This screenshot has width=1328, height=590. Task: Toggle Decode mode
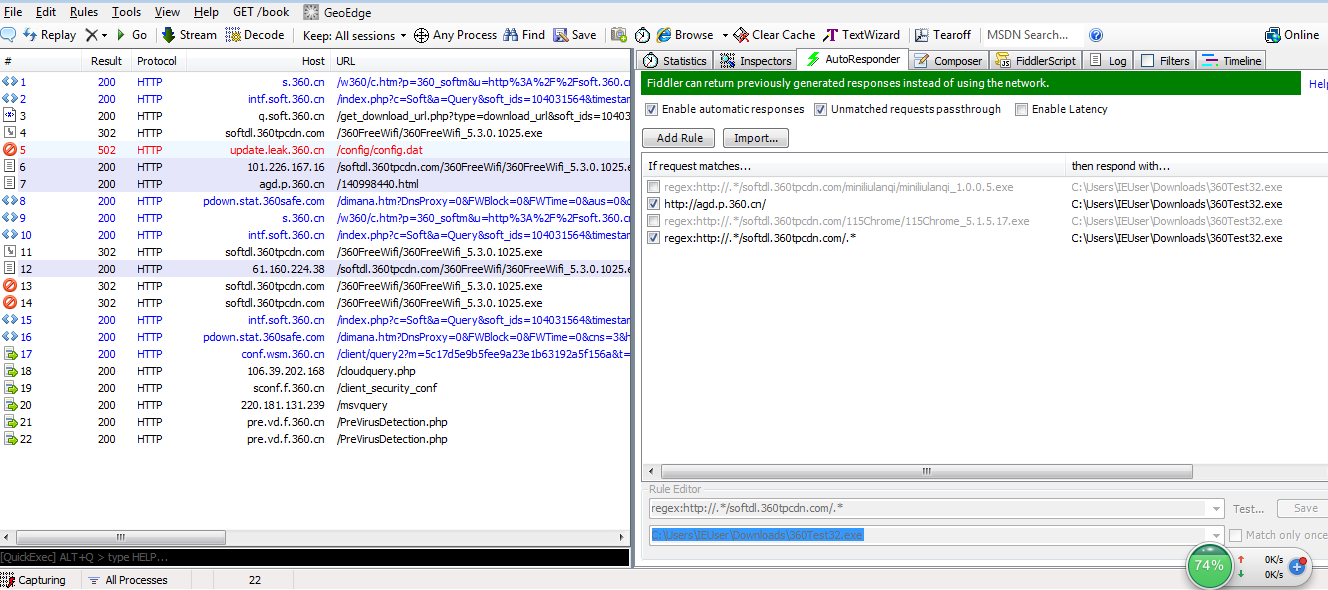pyautogui.click(x=255, y=35)
